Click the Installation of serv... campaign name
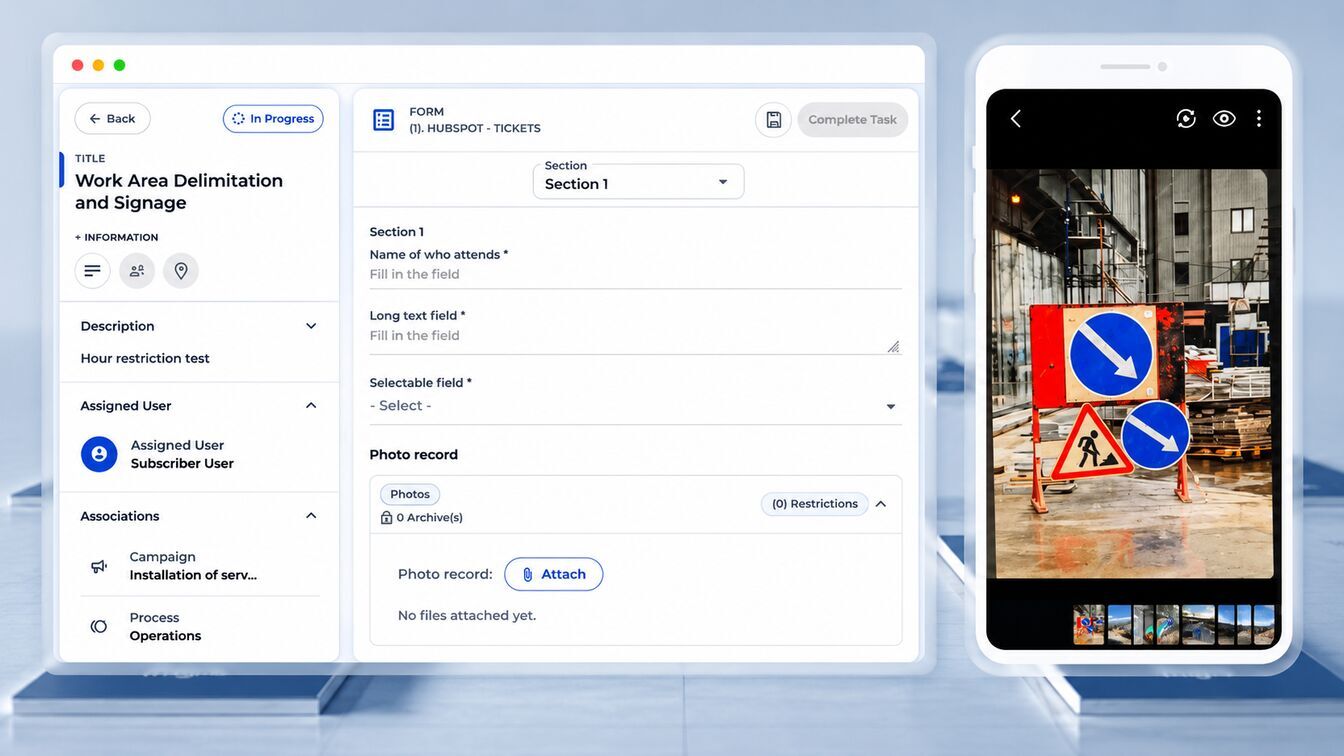Viewport: 1344px width, 756px height. (x=193, y=575)
